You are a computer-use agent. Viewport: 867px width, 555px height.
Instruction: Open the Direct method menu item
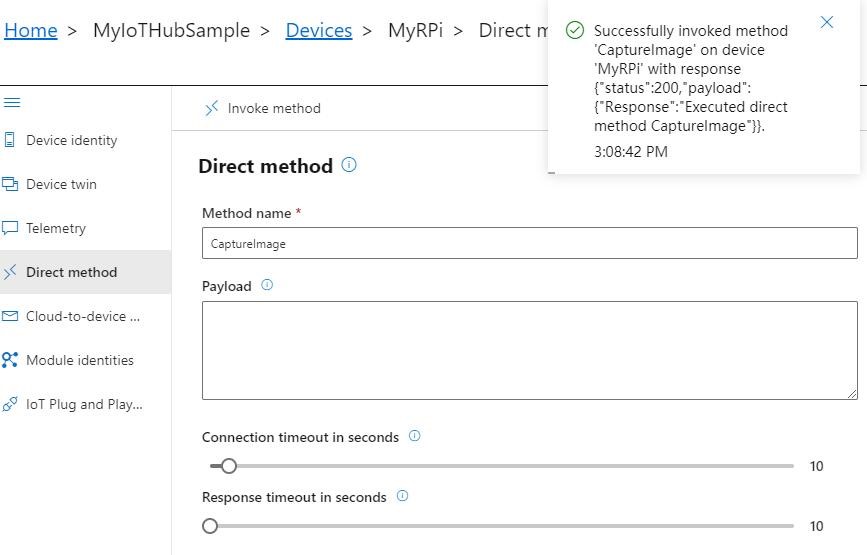pos(72,272)
